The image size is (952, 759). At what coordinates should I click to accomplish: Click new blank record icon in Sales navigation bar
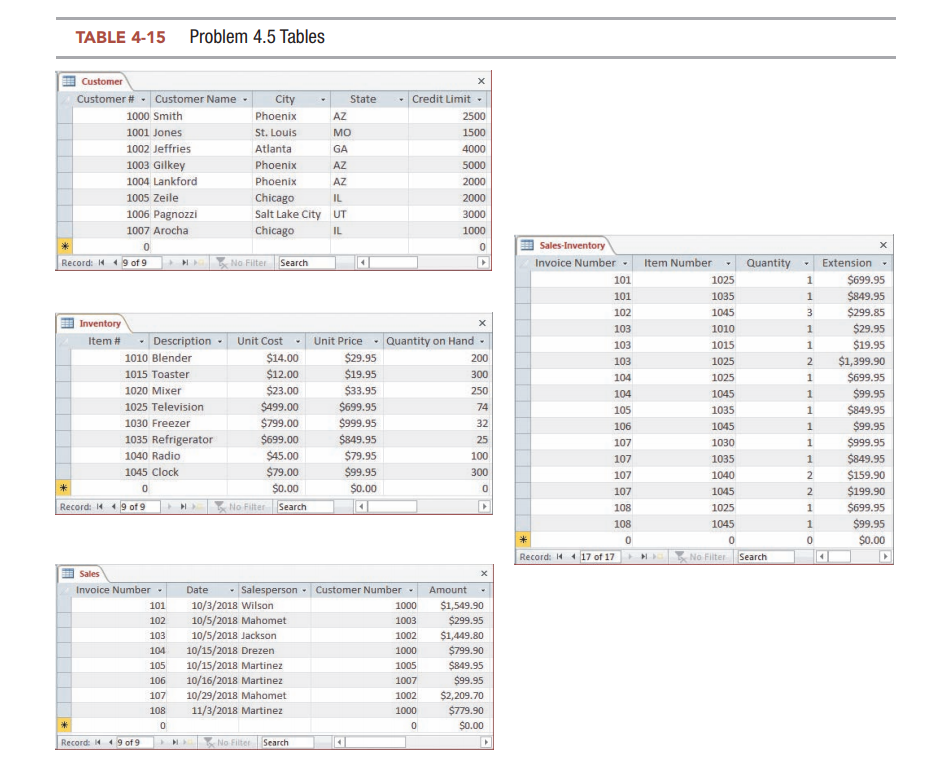(x=186, y=740)
